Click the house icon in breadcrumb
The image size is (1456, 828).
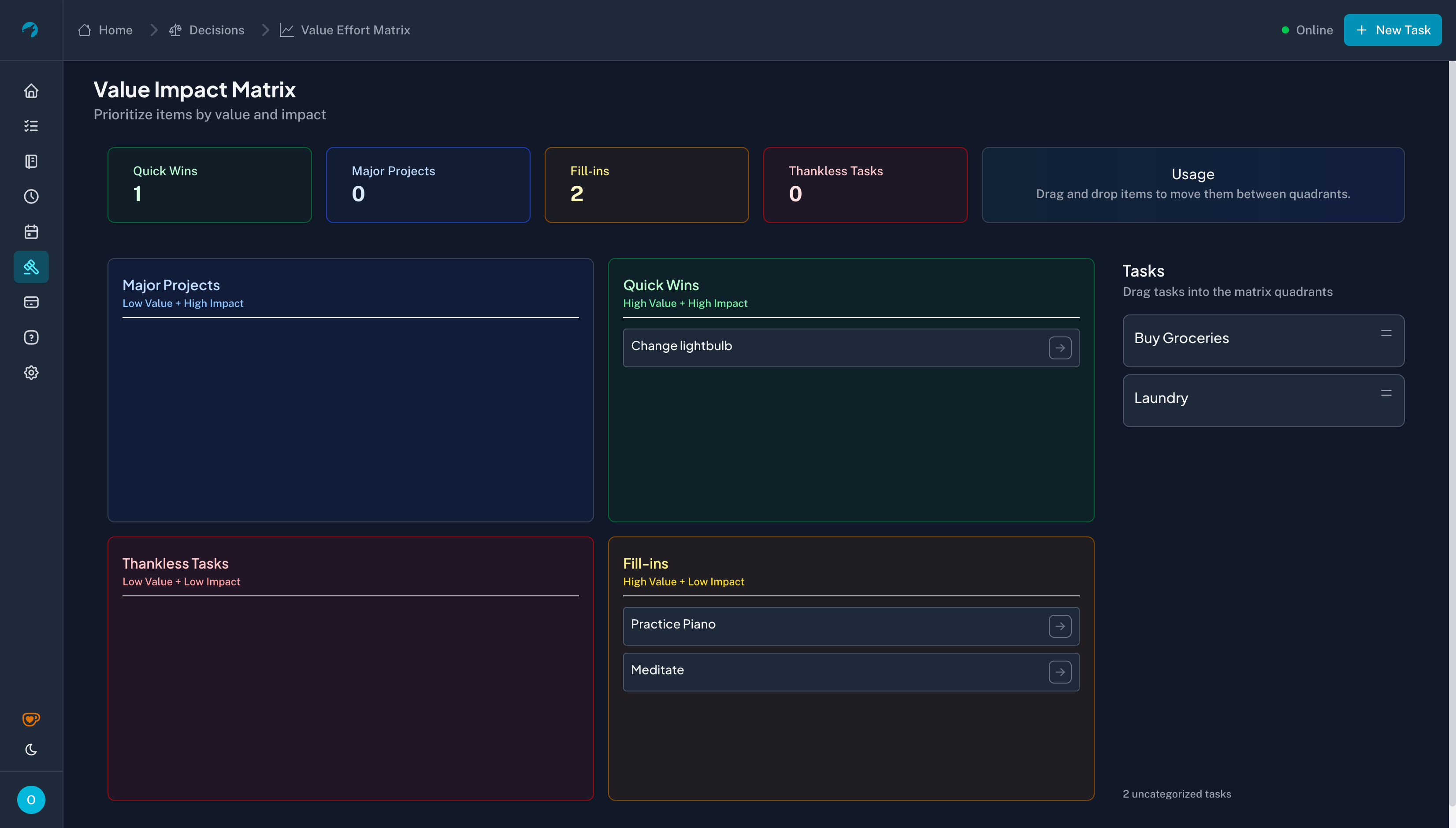[x=85, y=30]
